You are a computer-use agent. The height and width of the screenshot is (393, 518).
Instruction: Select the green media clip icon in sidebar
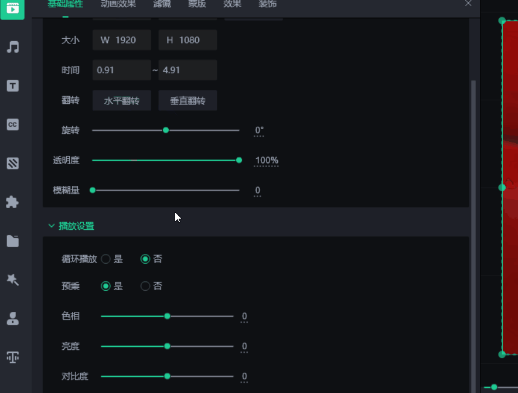(x=13, y=8)
